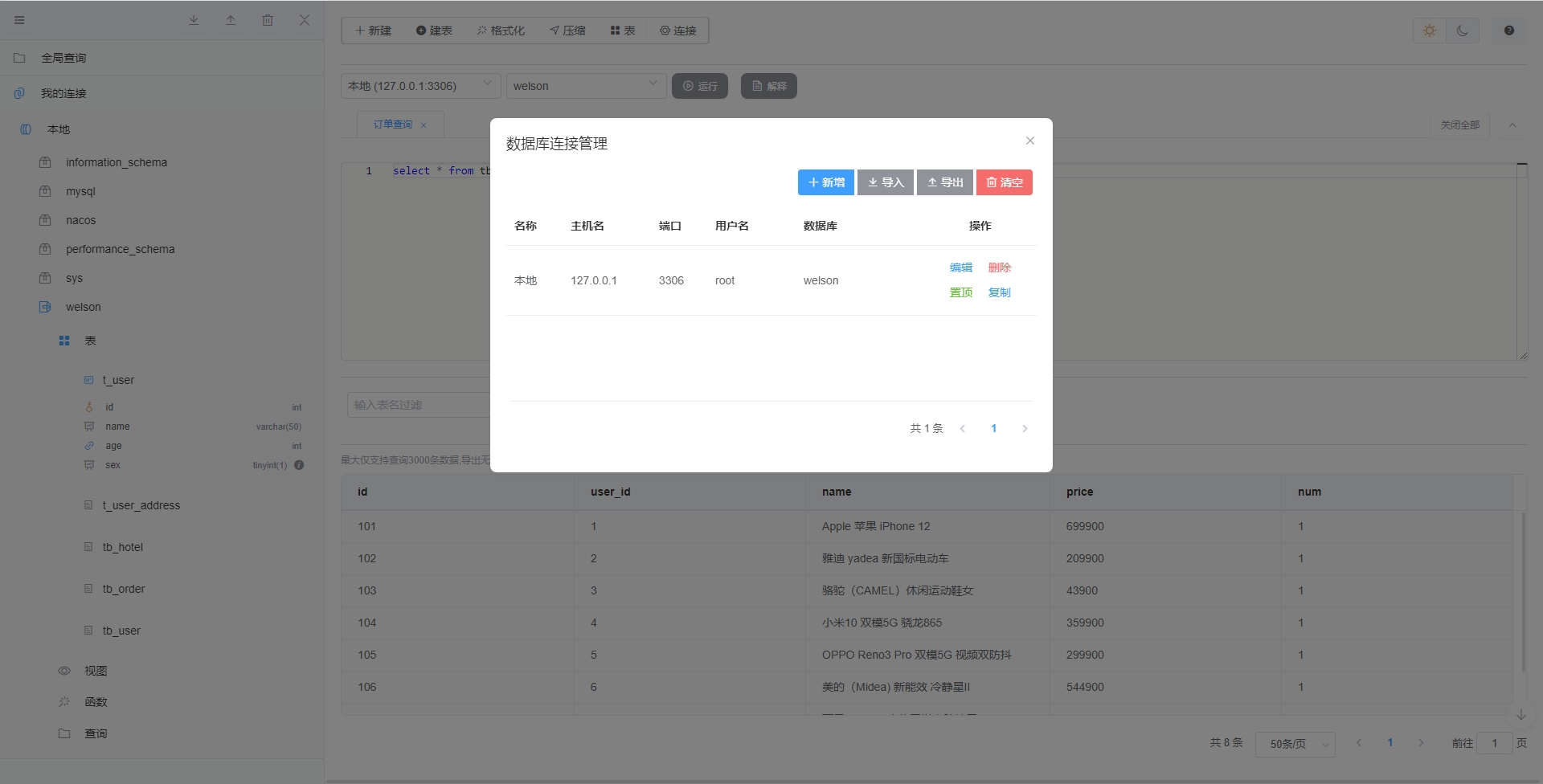Open the welson database dropdown

click(587, 86)
